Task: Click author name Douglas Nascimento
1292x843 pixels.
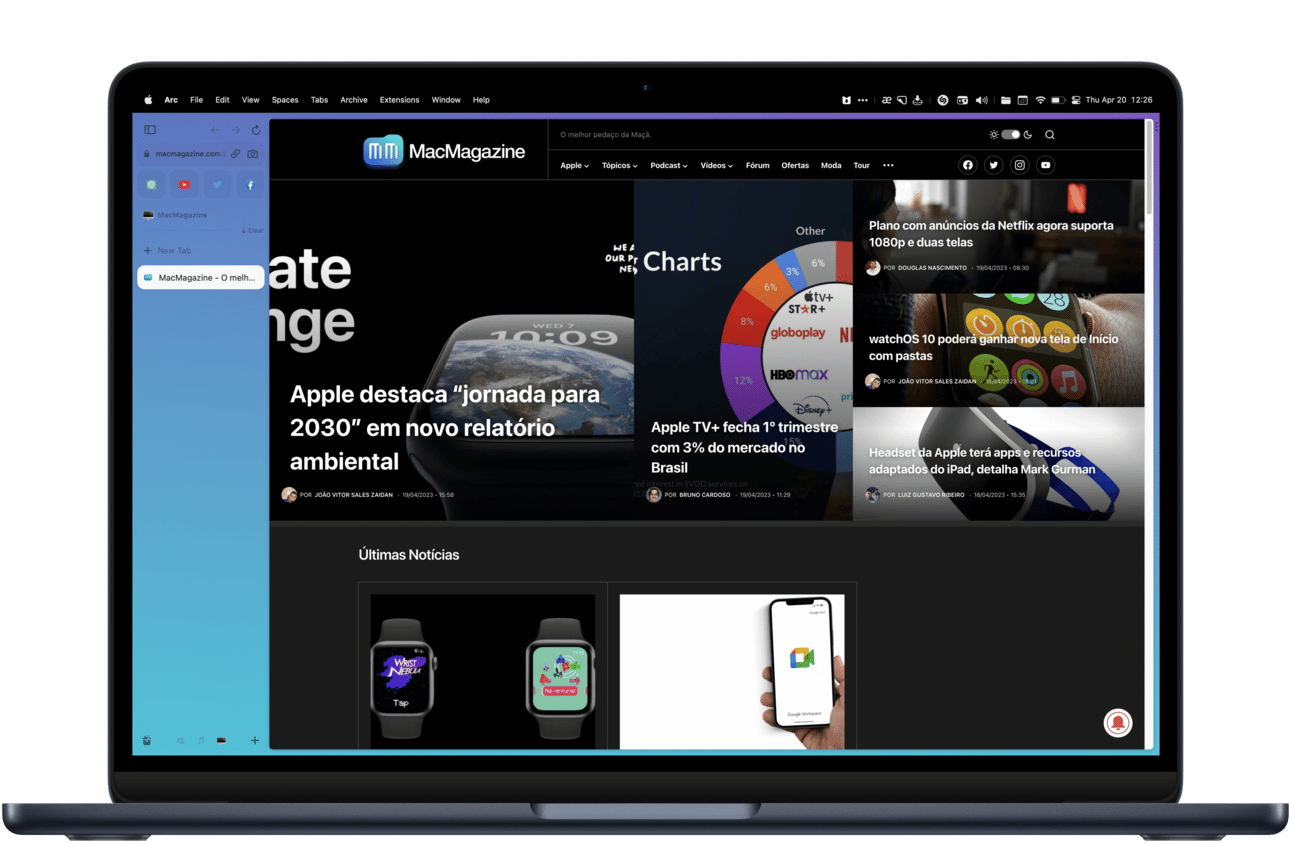Action: click(x=932, y=268)
